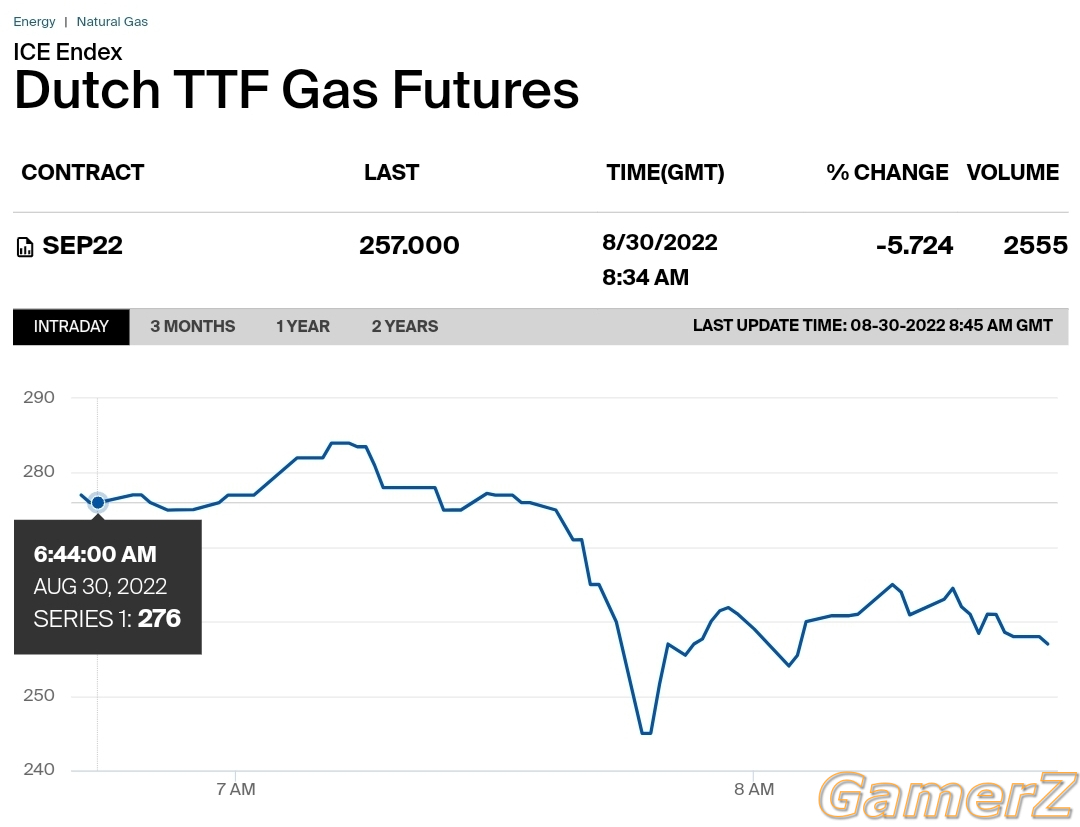Click the 7 AM axis label
Image resolution: width=1080 pixels, height=827 pixels.
[236, 789]
